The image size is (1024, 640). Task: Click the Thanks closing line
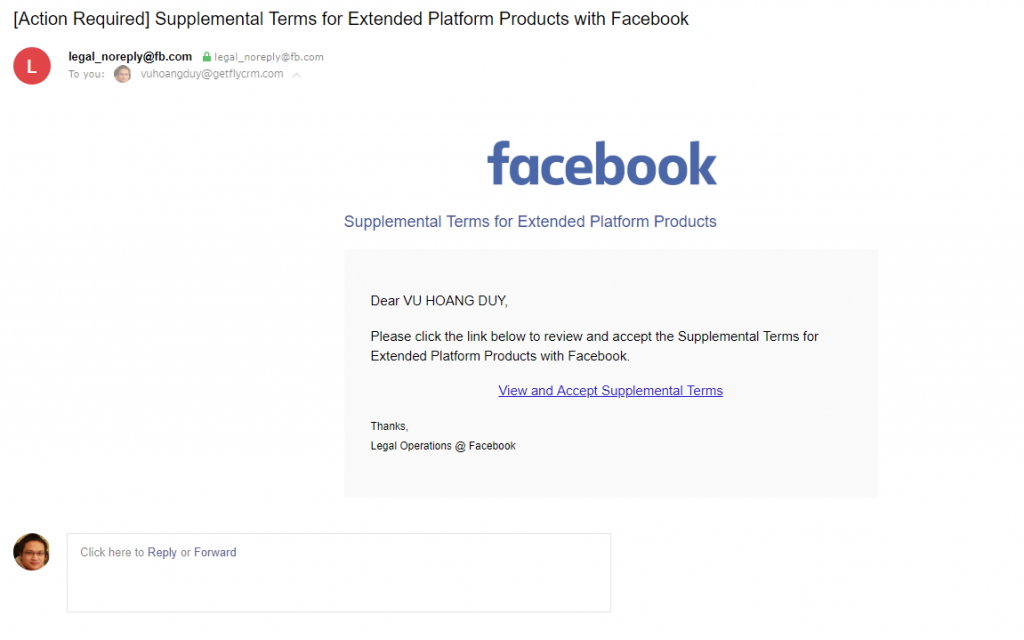point(389,426)
